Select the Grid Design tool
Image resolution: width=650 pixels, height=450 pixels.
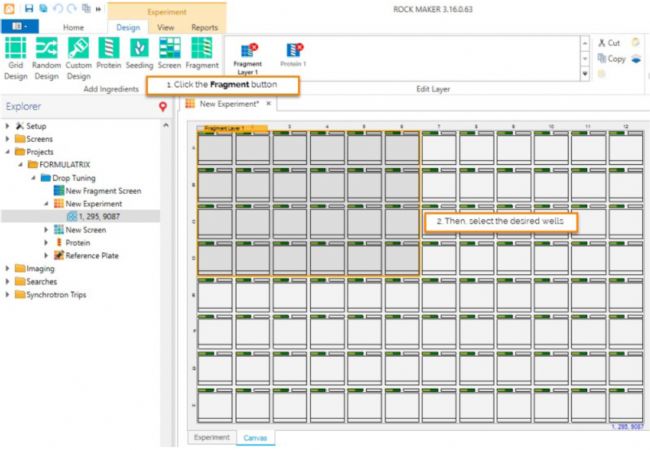(15, 54)
